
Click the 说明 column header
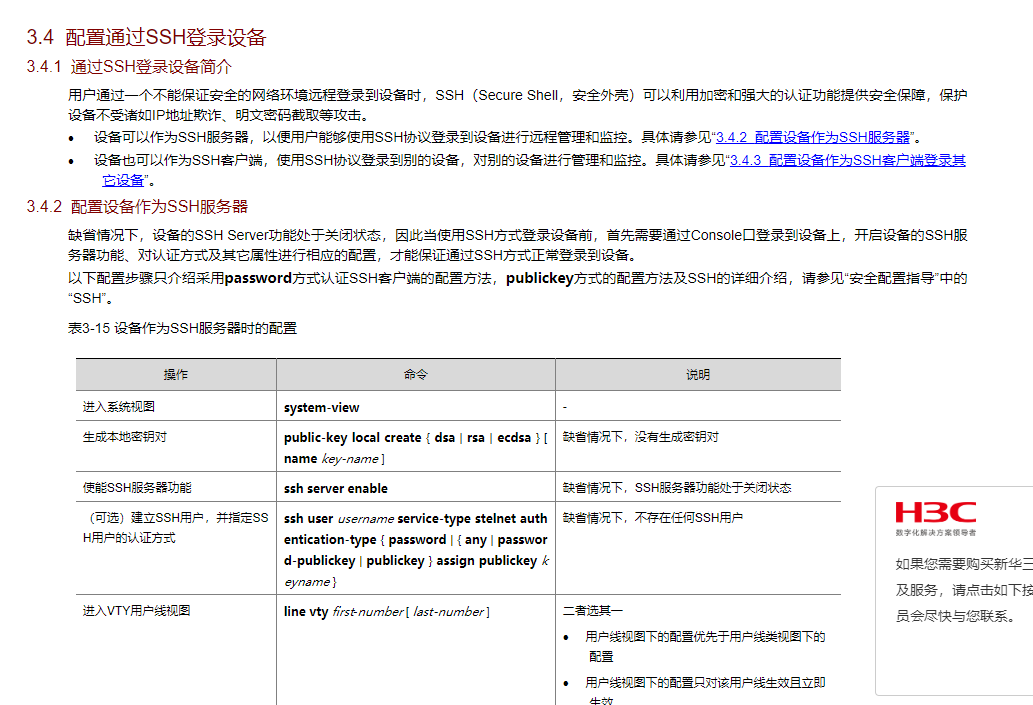[698, 374]
